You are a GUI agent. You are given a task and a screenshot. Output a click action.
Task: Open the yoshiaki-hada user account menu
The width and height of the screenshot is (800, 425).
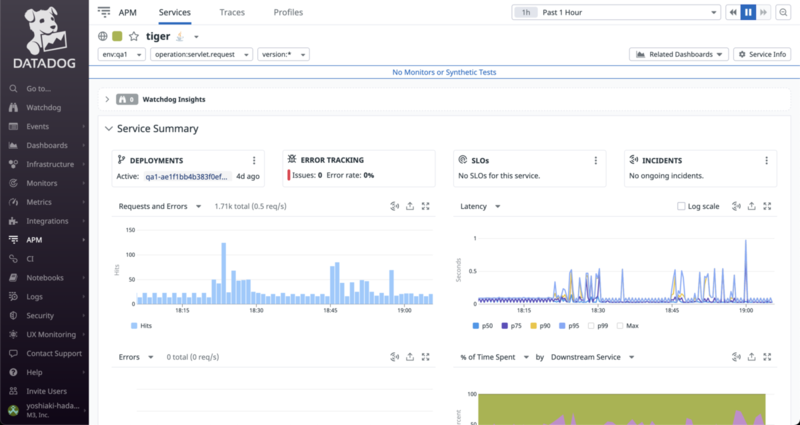coord(44,410)
